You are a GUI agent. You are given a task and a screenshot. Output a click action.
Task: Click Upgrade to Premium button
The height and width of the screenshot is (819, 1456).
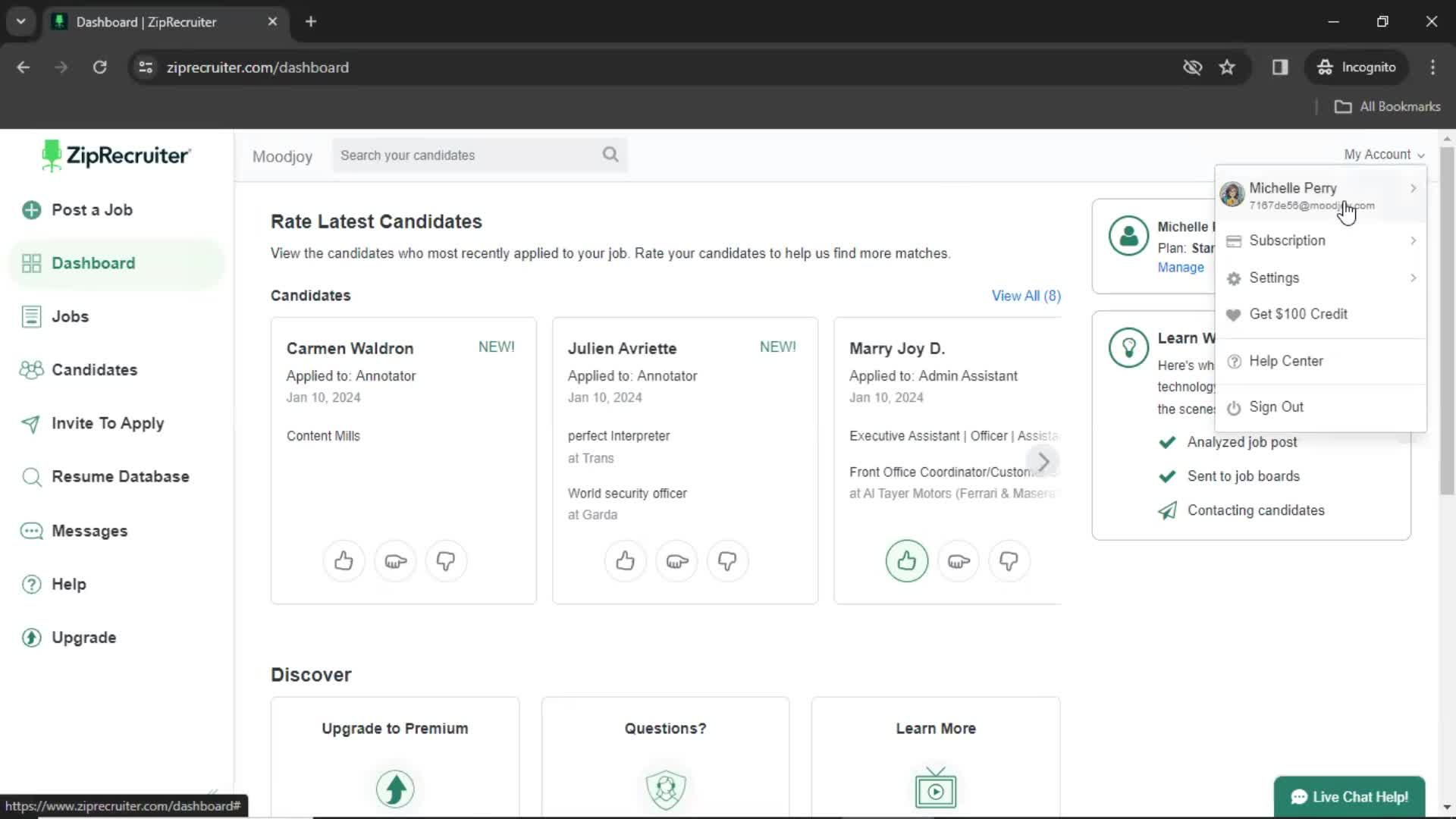click(395, 728)
